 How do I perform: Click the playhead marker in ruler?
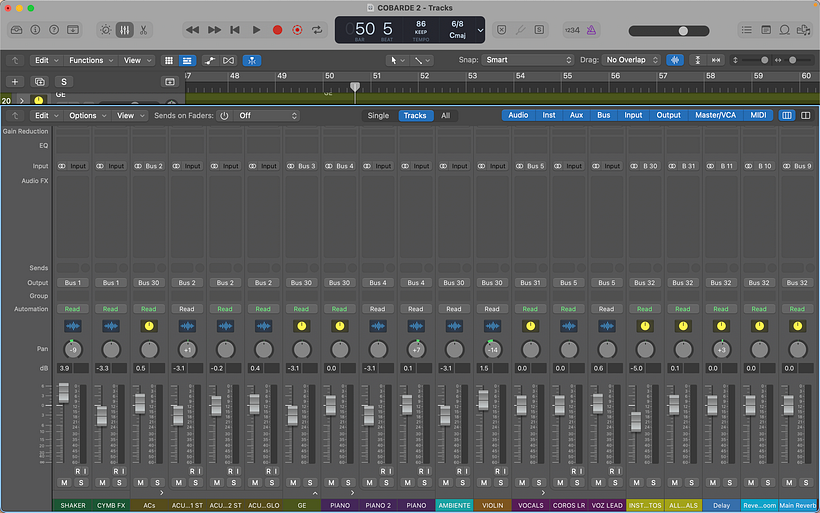pyautogui.click(x=355, y=86)
